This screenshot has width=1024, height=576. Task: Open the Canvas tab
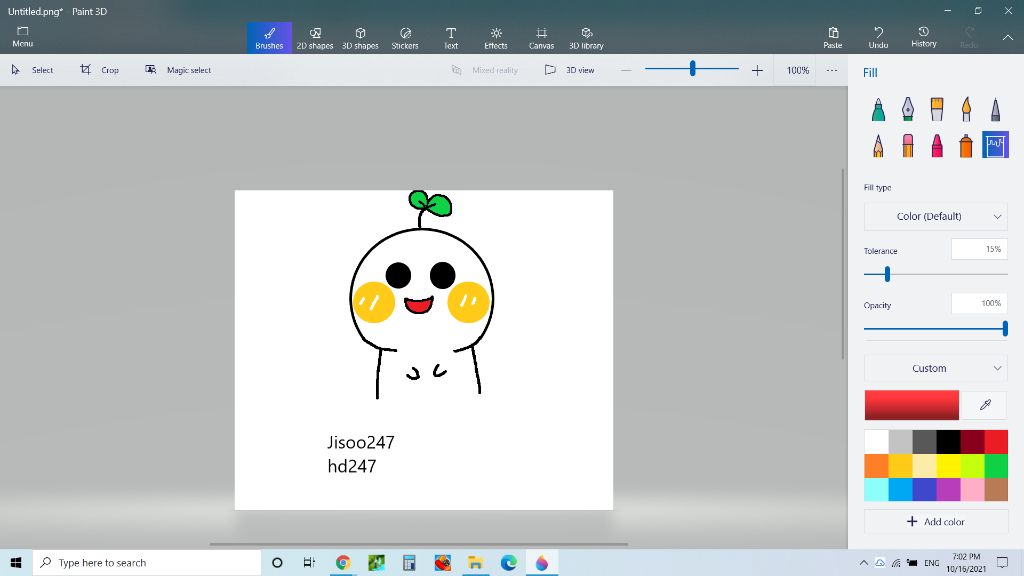[x=541, y=38]
